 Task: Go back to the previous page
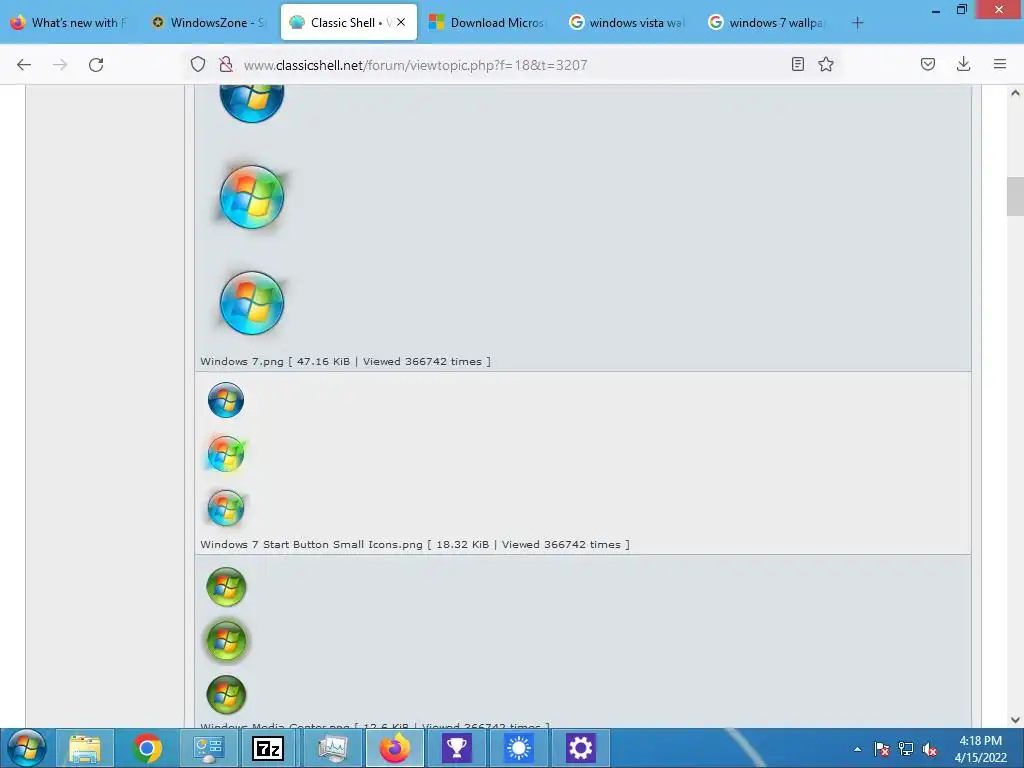tap(24, 65)
